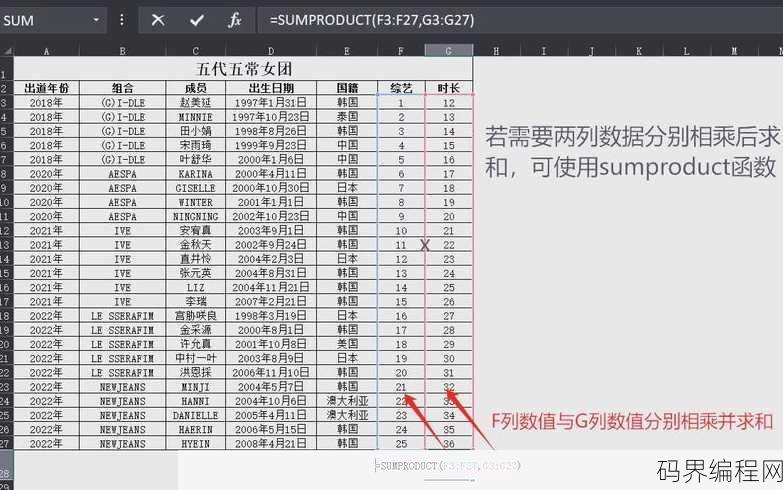Select column D header
Screen dimensions: 783x490
point(271,50)
